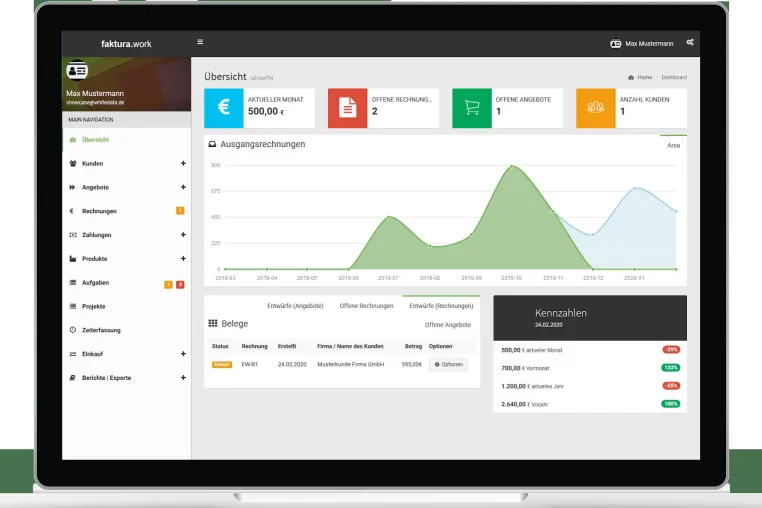Switch to the Entwürfe (Angebote) tab
Image resolution: width=762 pixels, height=508 pixels.
(x=295, y=306)
